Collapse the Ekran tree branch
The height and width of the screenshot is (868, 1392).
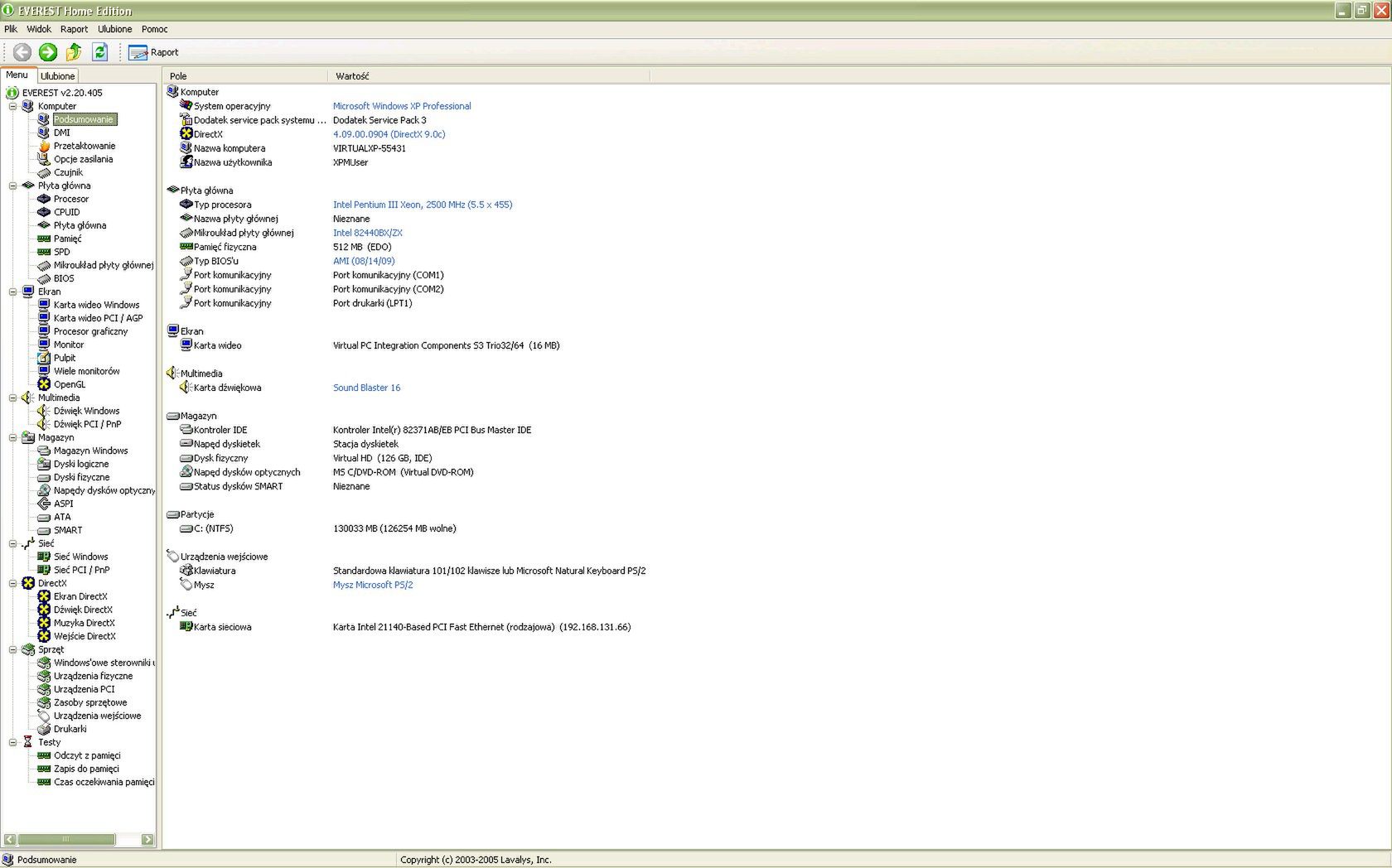click(12, 292)
